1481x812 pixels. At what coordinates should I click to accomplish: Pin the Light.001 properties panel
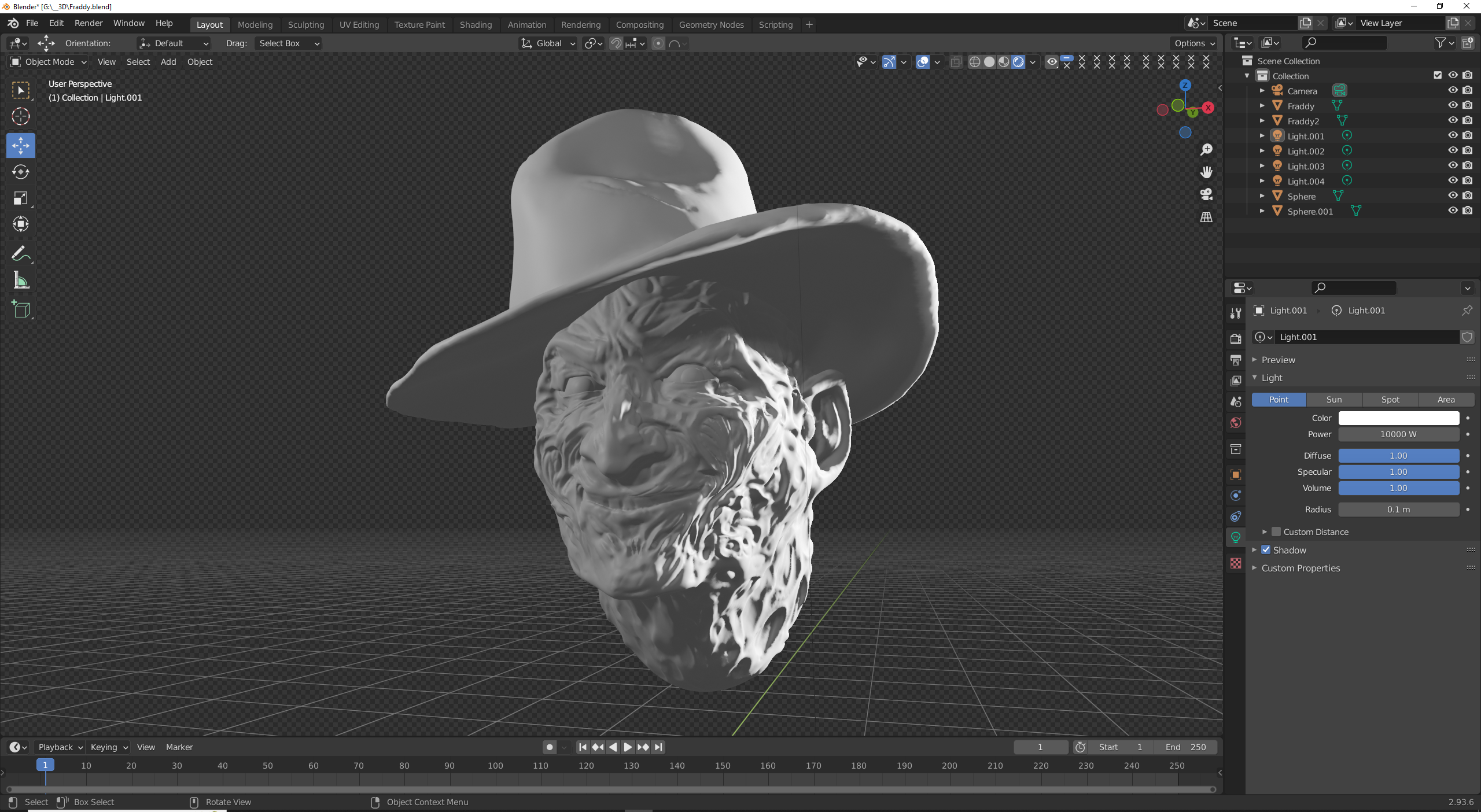click(1467, 311)
